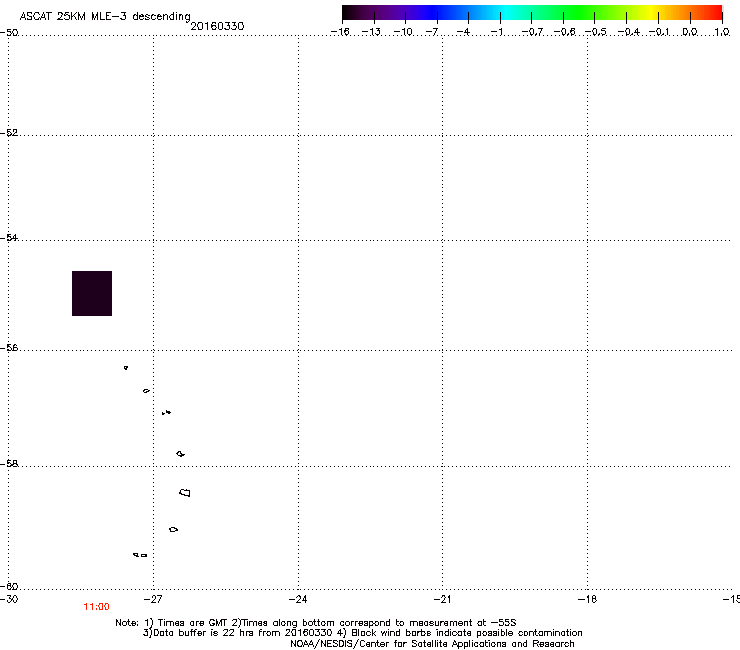Click the -21 longitude axis label
The width and height of the screenshot is (740, 650).
pyautogui.click(x=442, y=599)
